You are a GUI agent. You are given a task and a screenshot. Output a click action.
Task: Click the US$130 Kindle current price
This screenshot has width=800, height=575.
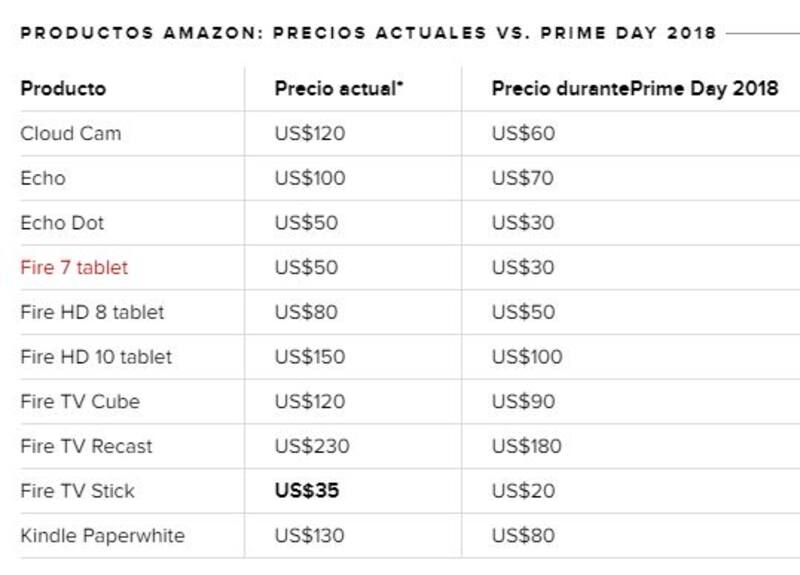[x=309, y=536]
